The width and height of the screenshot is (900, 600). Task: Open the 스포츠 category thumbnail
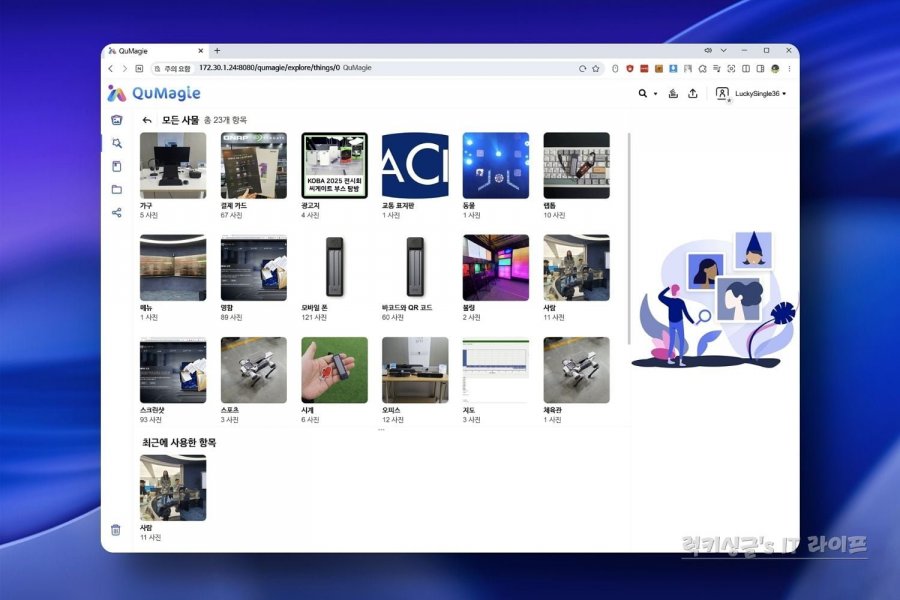point(254,370)
